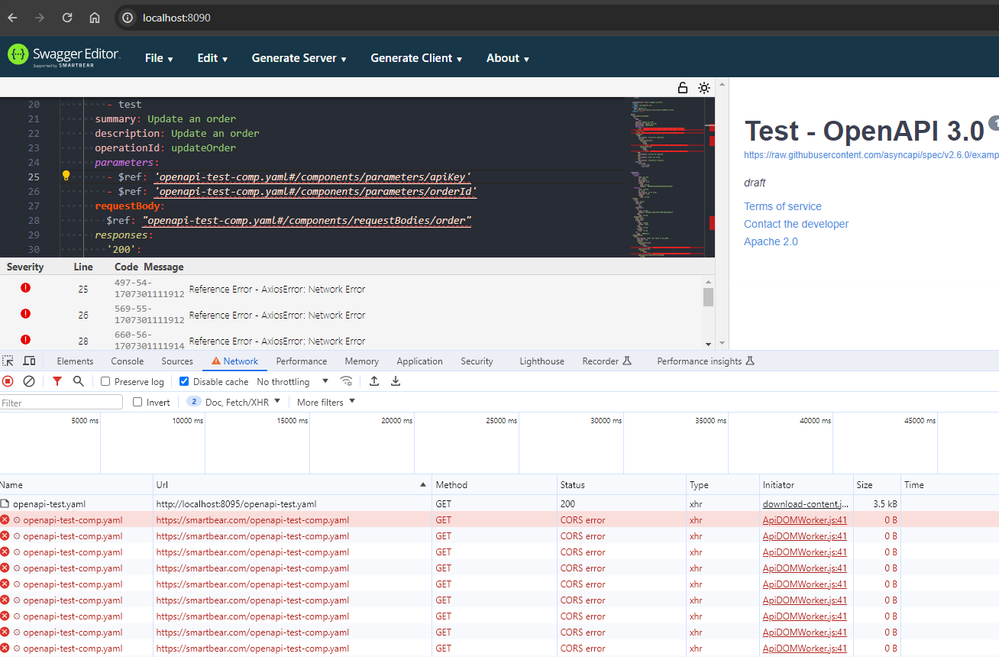Click the export HAR download icon
999x657 pixels.
click(x=395, y=381)
